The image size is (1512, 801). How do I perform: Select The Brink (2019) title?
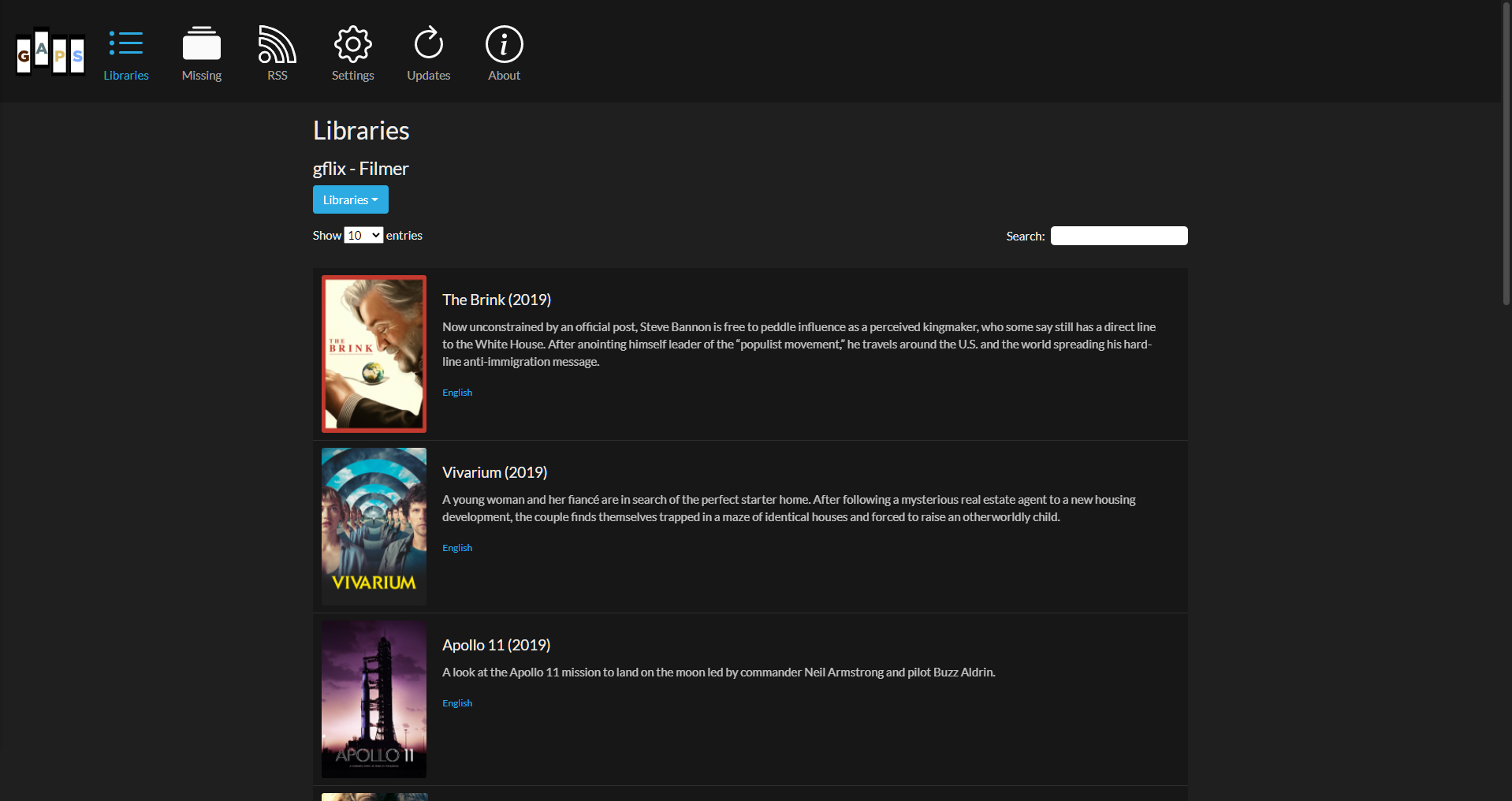[x=497, y=300]
